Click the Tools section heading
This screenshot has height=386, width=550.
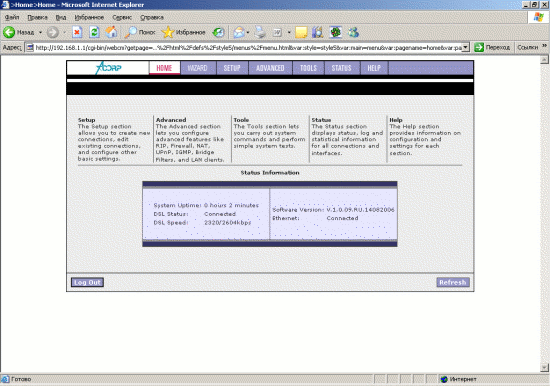tap(241, 120)
